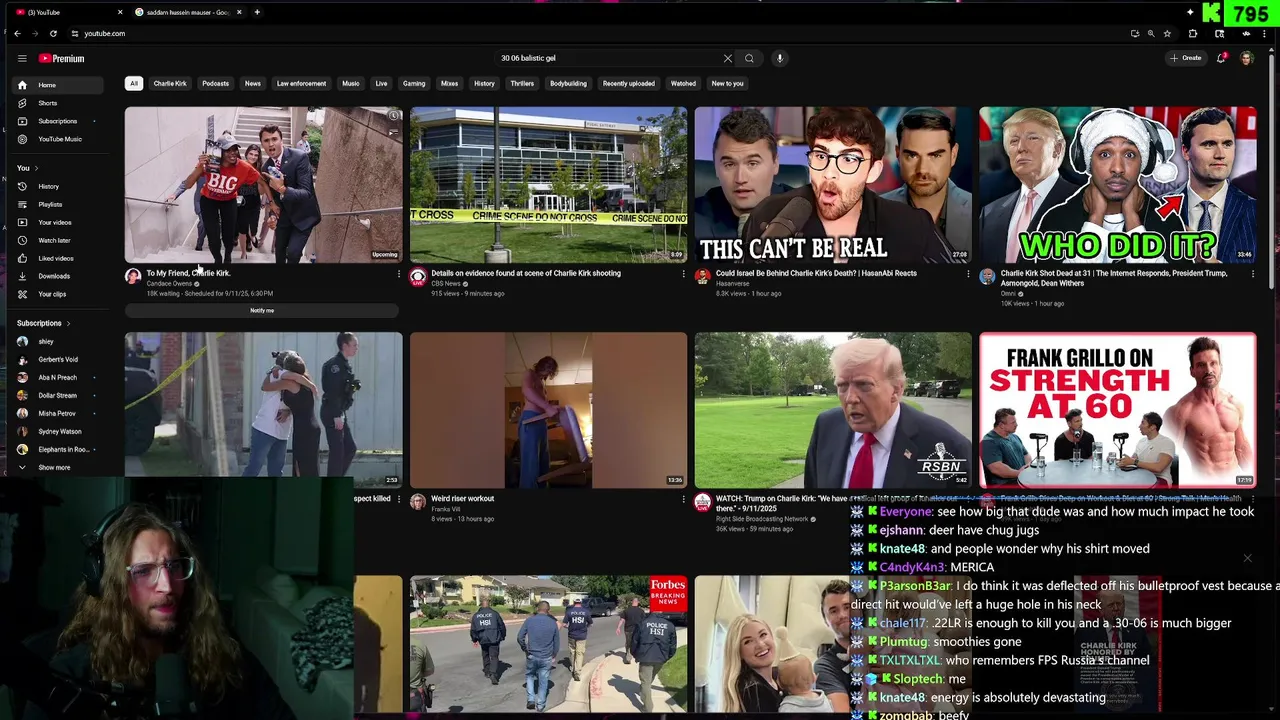Open Sydney Watson subscription channel

point(58,431)
